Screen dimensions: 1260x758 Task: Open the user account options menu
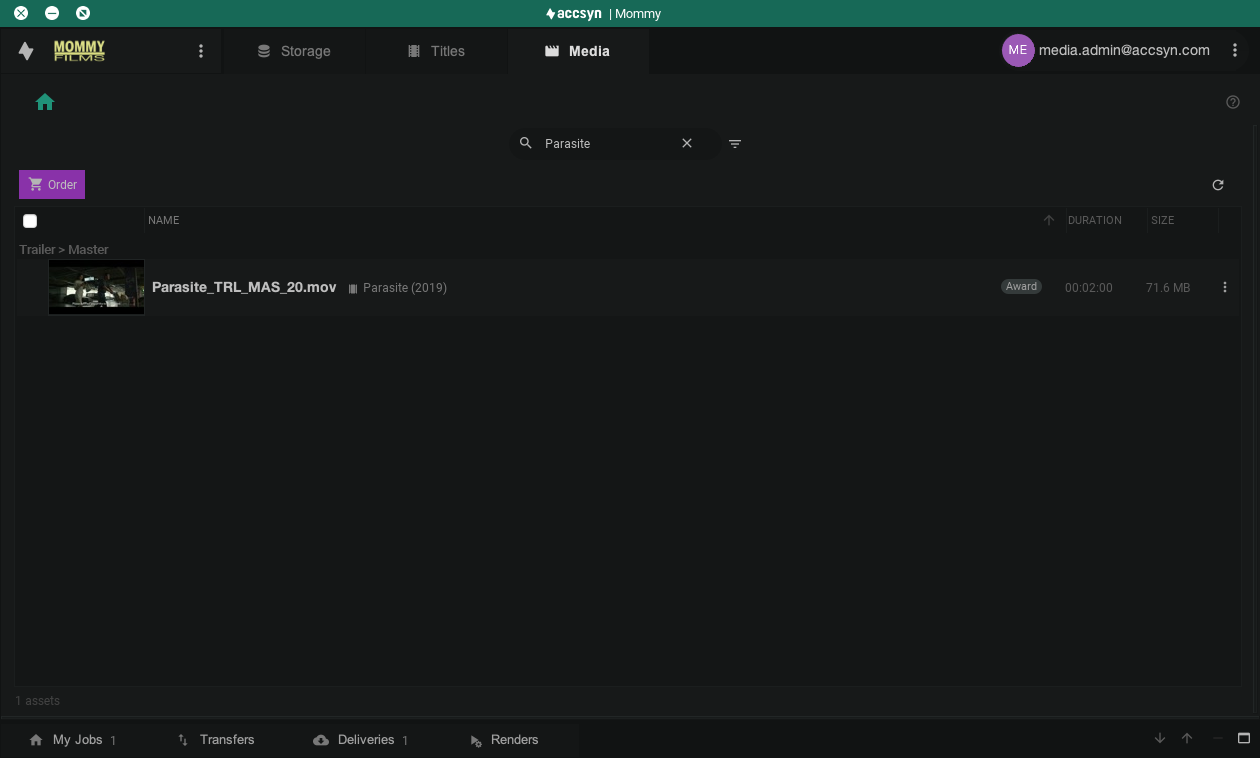(x=1236, y=50)
